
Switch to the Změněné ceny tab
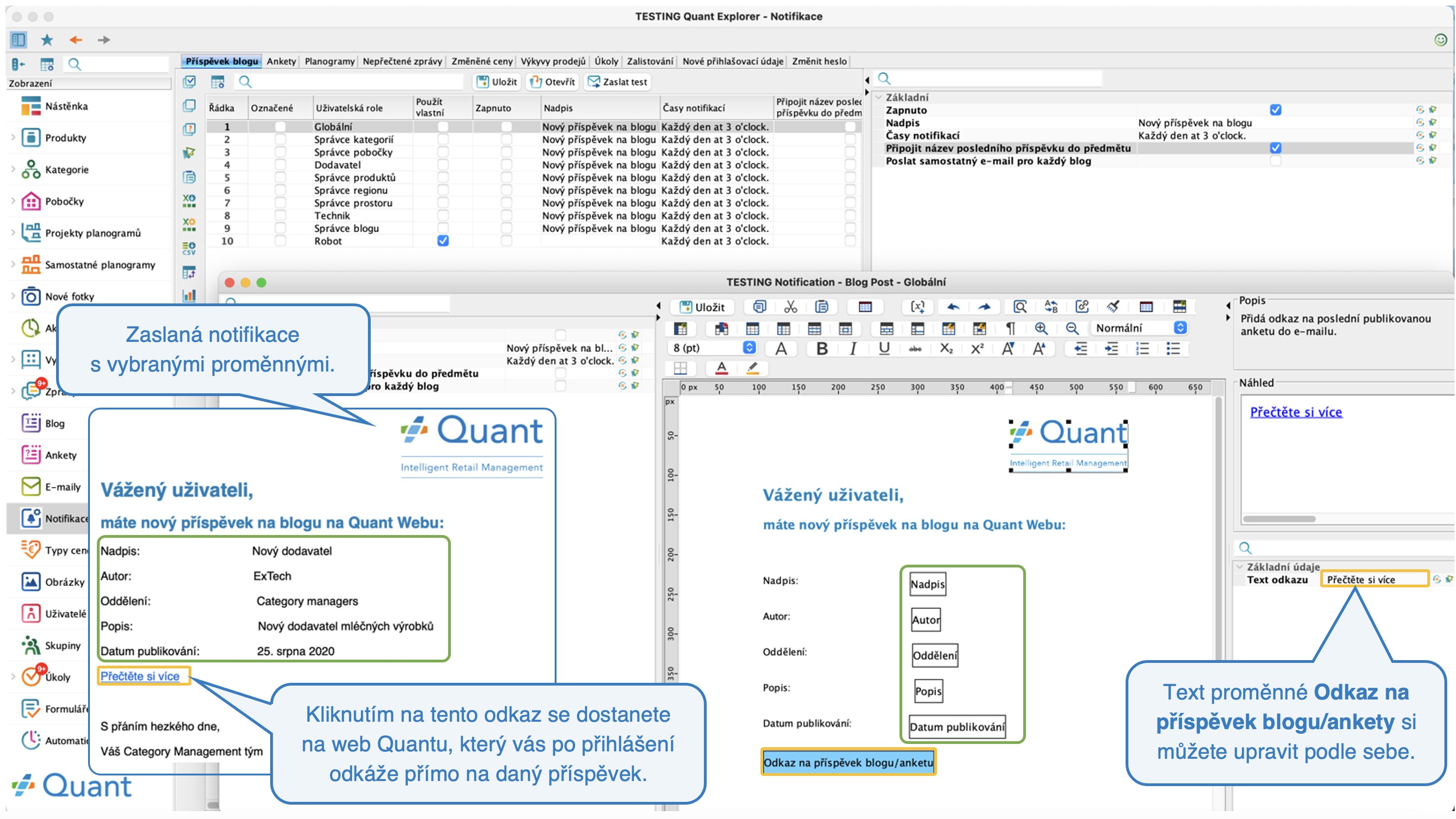481,61
